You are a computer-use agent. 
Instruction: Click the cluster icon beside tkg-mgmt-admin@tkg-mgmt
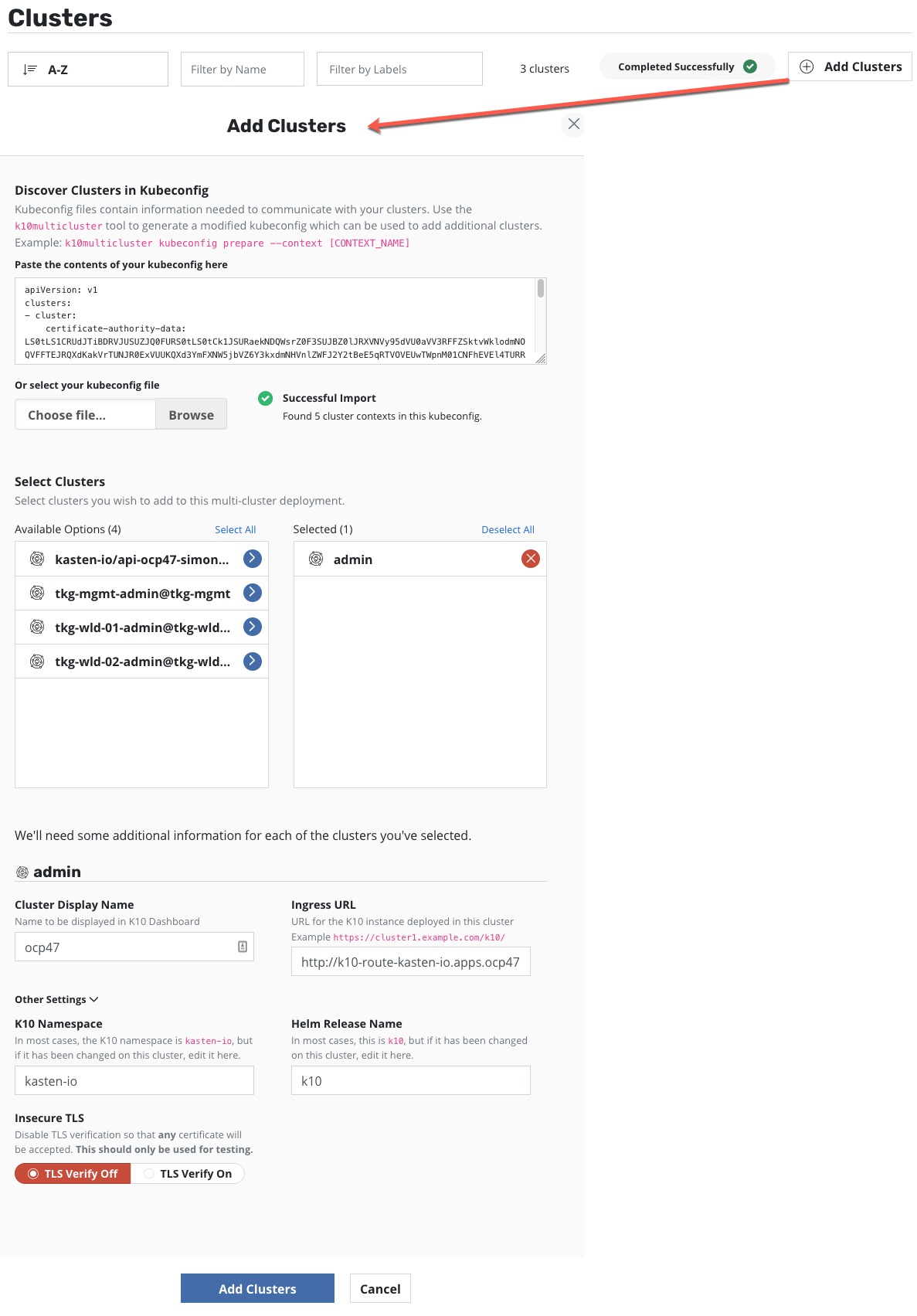37,593
